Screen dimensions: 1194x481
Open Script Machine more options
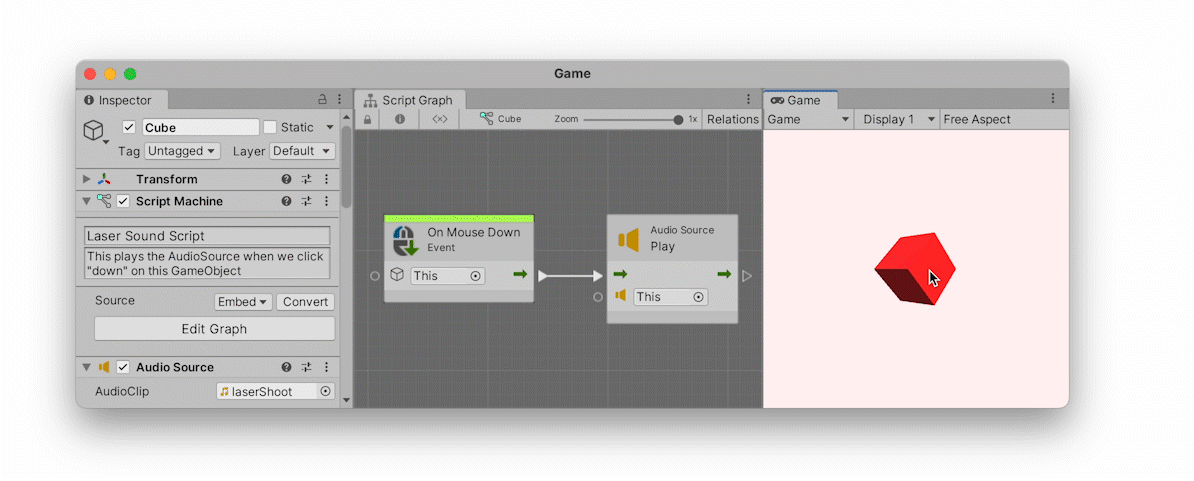click(326, 202)
